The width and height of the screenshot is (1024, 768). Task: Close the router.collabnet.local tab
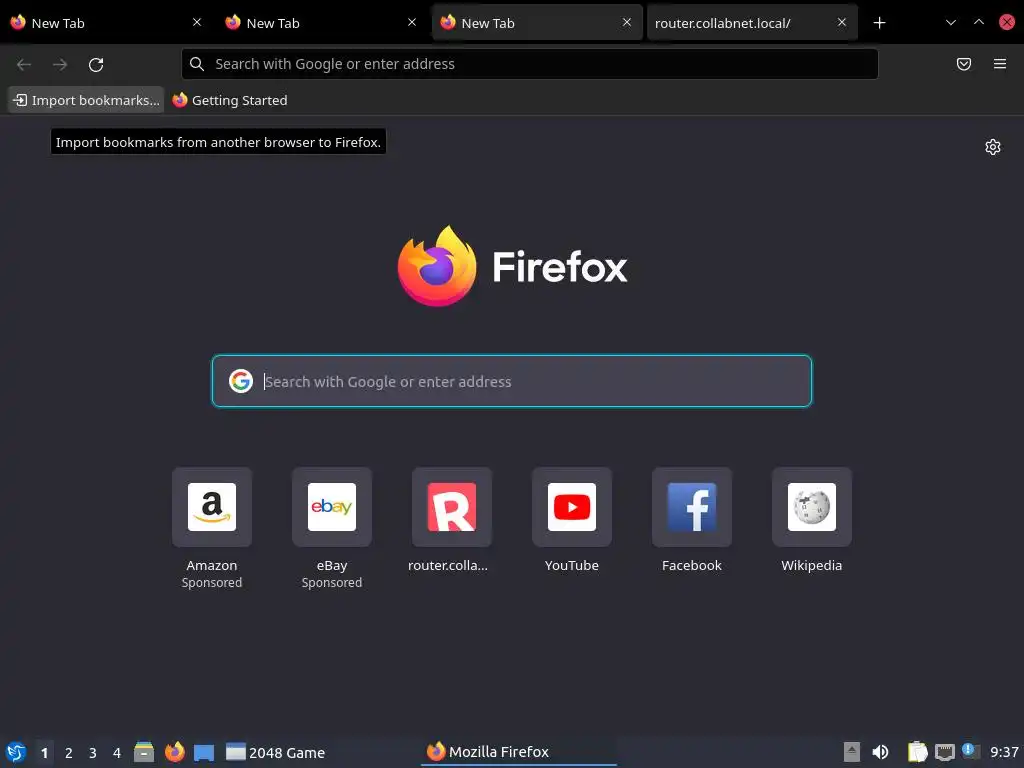point(841,22)
